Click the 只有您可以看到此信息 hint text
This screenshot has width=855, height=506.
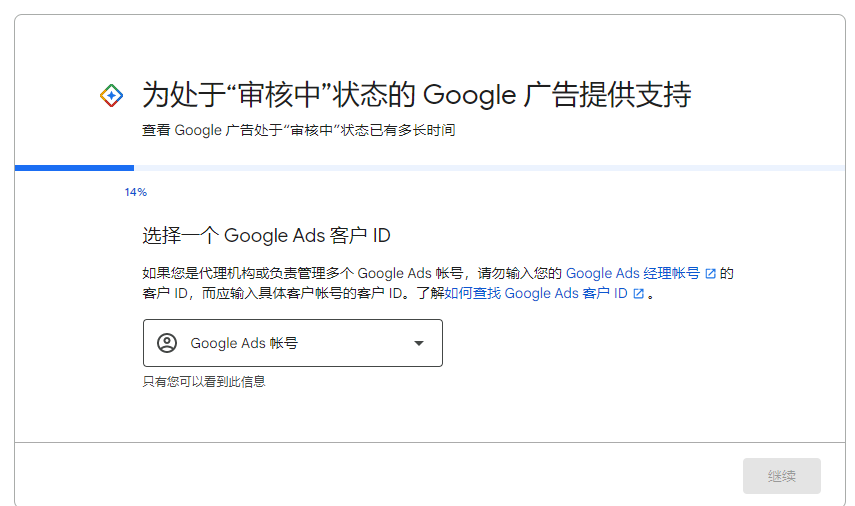pos(204,382)
